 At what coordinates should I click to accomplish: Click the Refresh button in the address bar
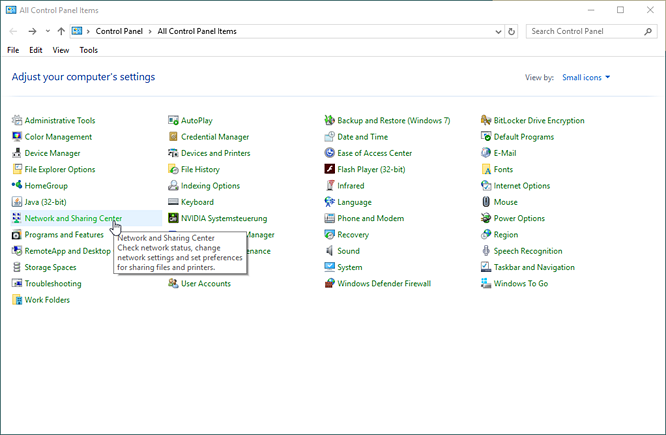click(511, 31)
